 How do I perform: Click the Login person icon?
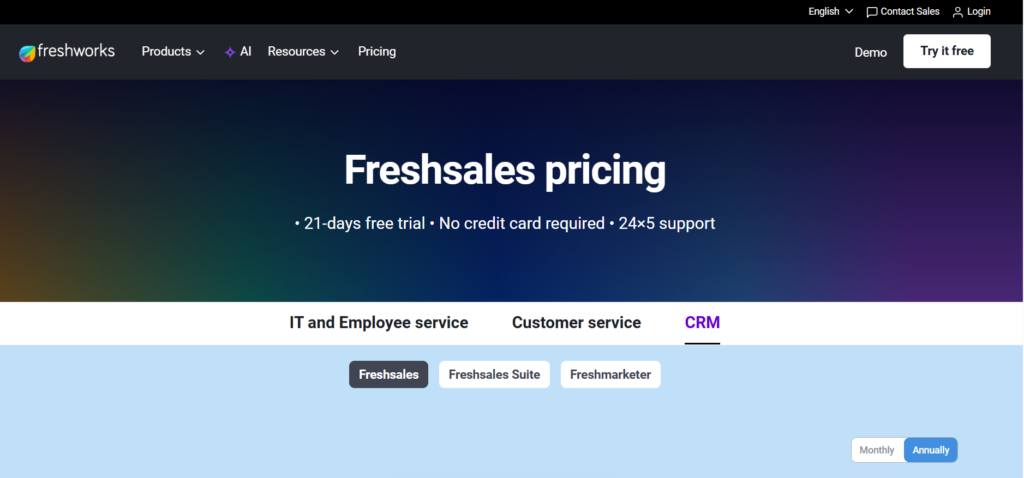958,12
